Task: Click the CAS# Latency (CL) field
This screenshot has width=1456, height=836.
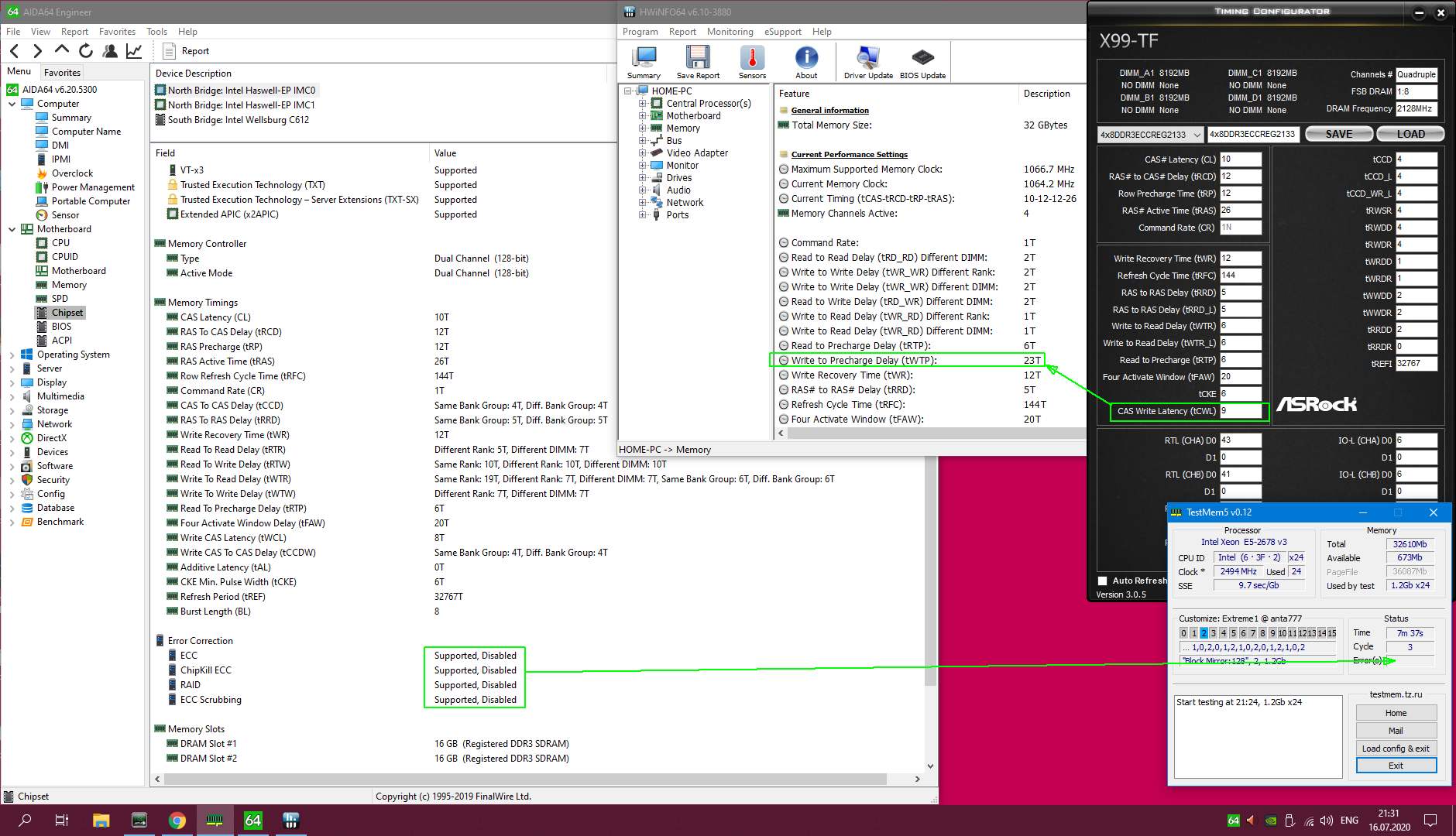Action: (x=1240, y=159)
